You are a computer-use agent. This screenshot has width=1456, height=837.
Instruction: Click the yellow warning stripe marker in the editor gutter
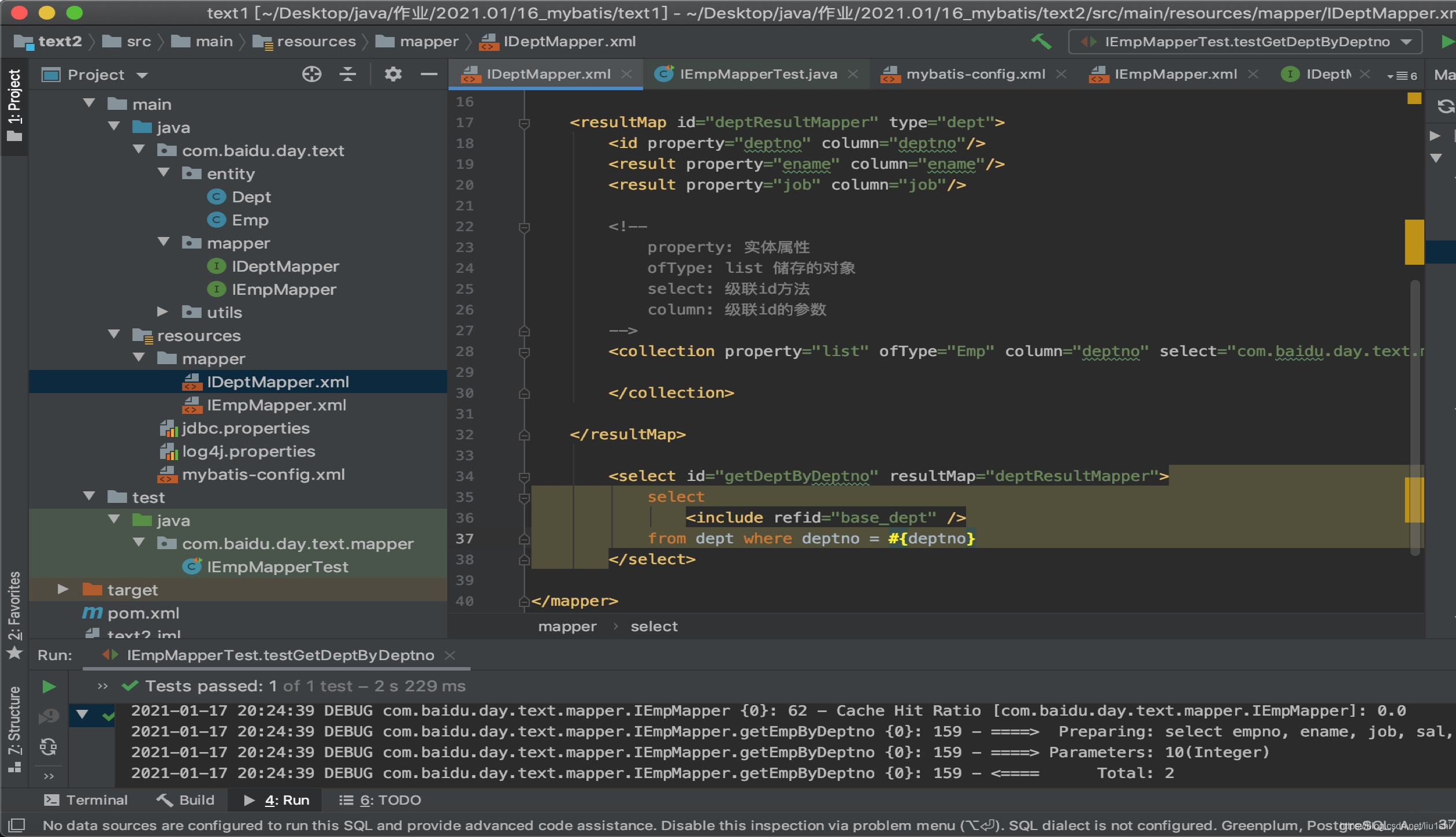click(1413, 242)
